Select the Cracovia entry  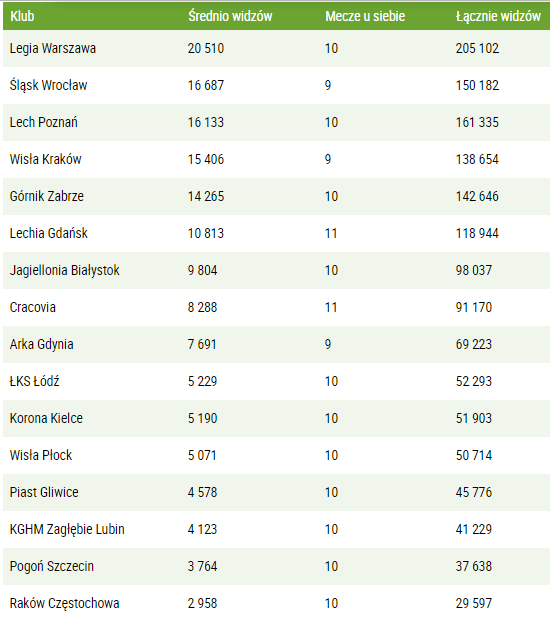pos(33,307)
